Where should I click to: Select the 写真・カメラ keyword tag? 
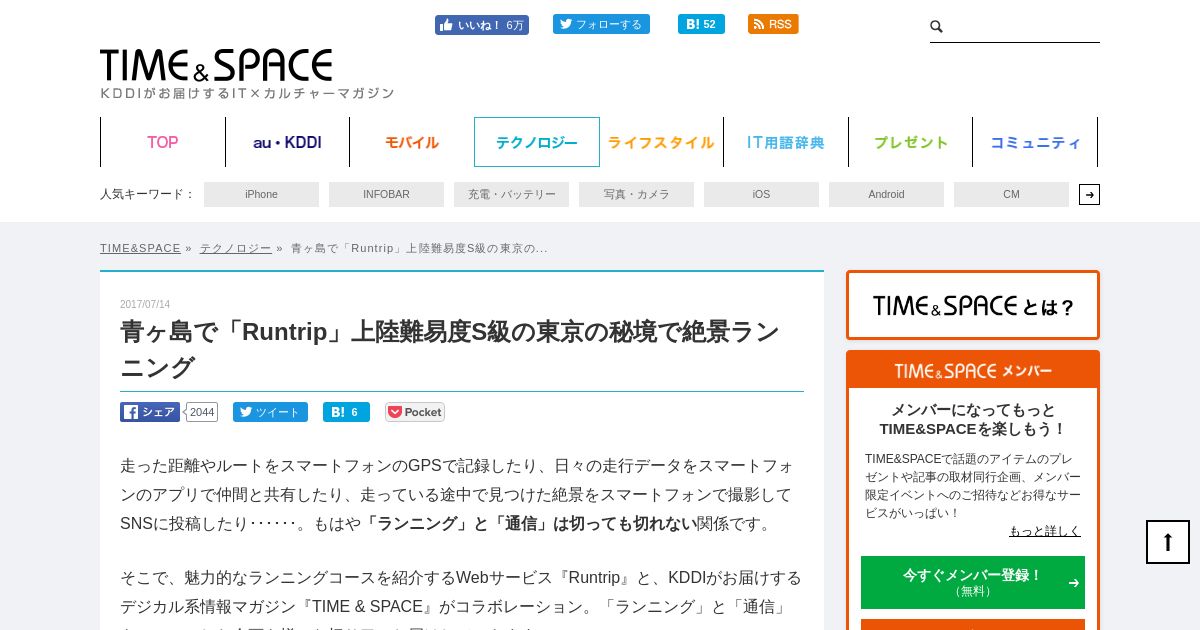click(636, 194)
